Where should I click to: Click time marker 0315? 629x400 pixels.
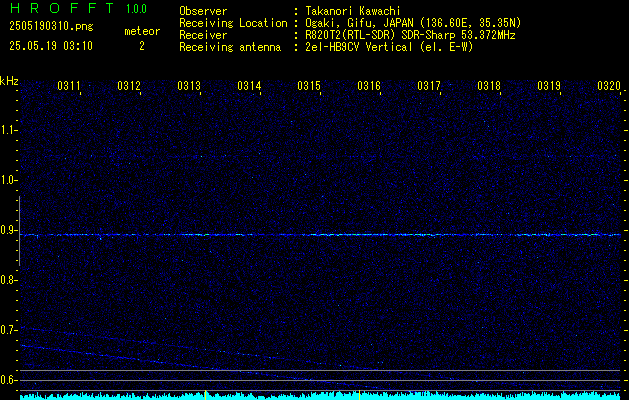tap(309, 86)
